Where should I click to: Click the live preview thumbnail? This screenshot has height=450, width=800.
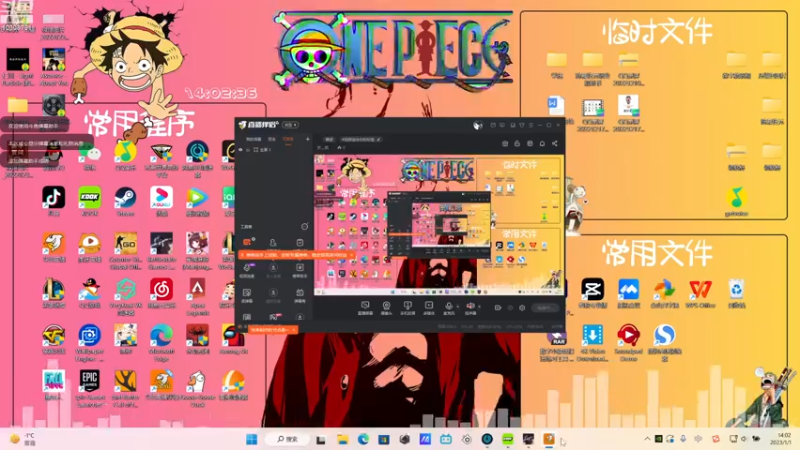pyautogui.click(x=439, y=224)
